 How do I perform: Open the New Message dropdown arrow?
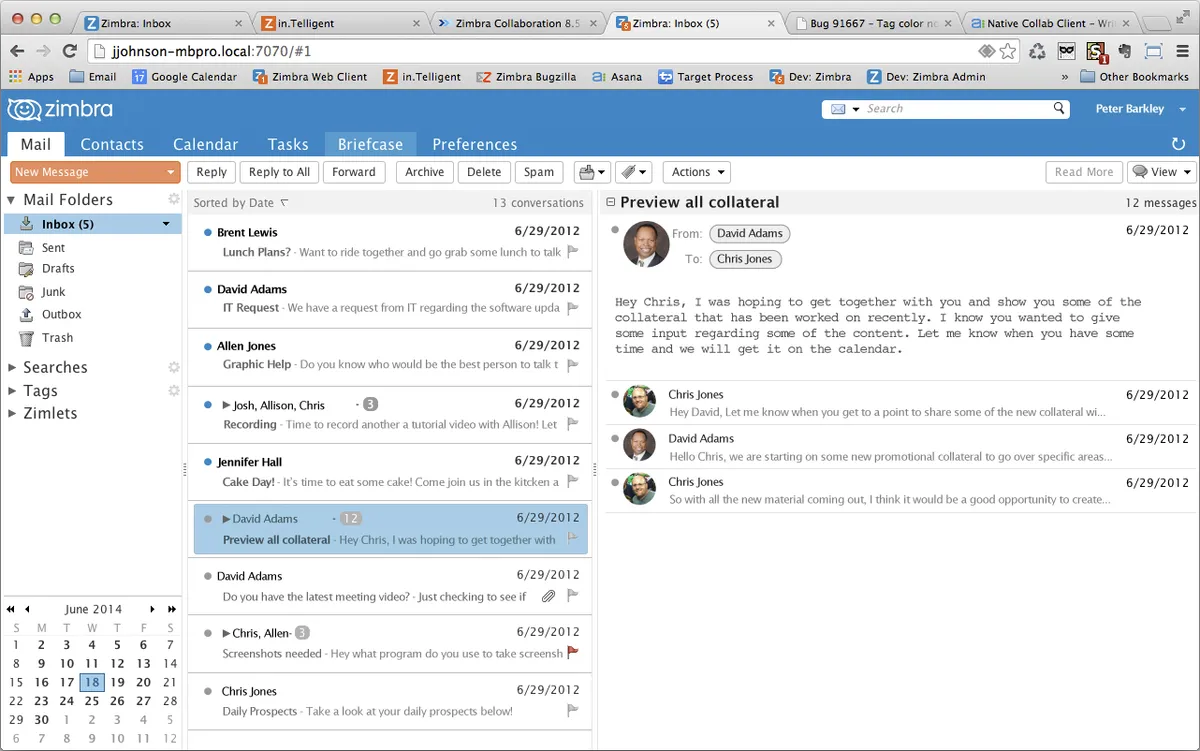[x=171, y=172]
